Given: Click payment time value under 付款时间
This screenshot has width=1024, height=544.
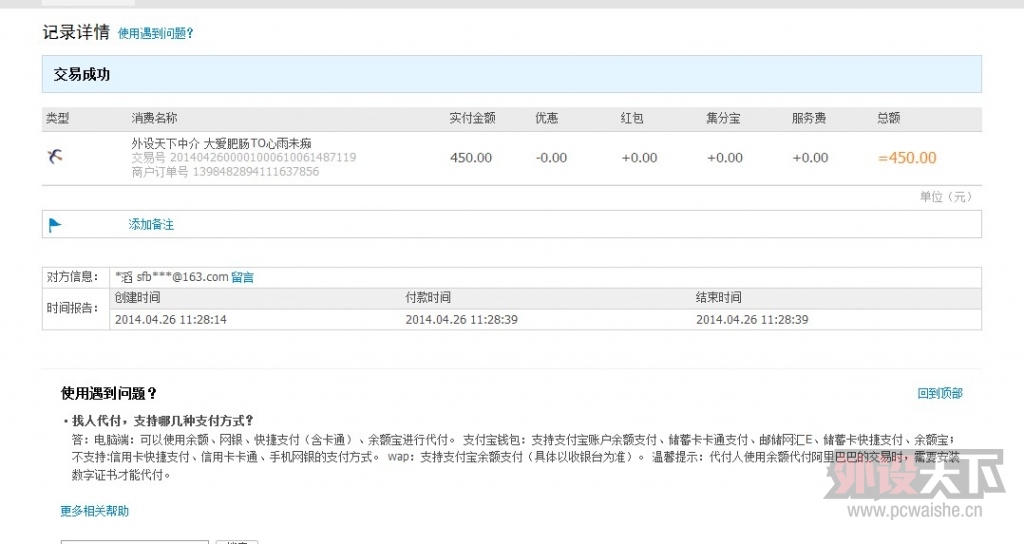Looking at the screenshot, I should pyautogui.click(x=461, y=320).
